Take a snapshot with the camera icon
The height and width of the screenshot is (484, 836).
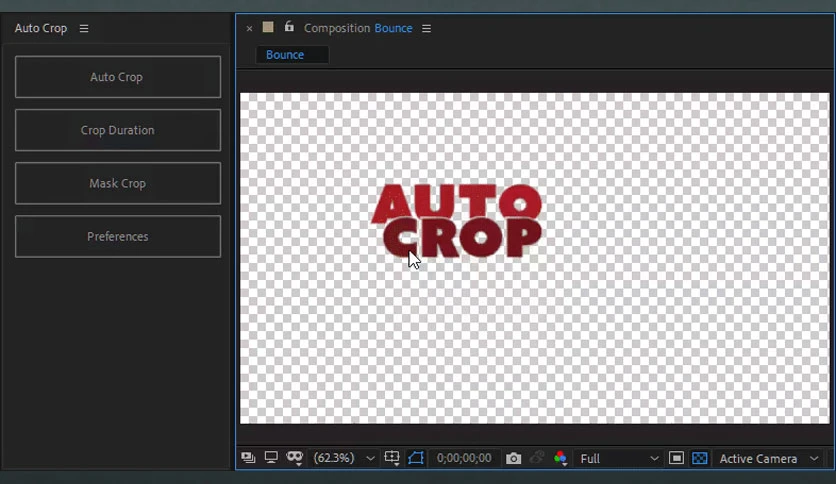coord(513,458)
